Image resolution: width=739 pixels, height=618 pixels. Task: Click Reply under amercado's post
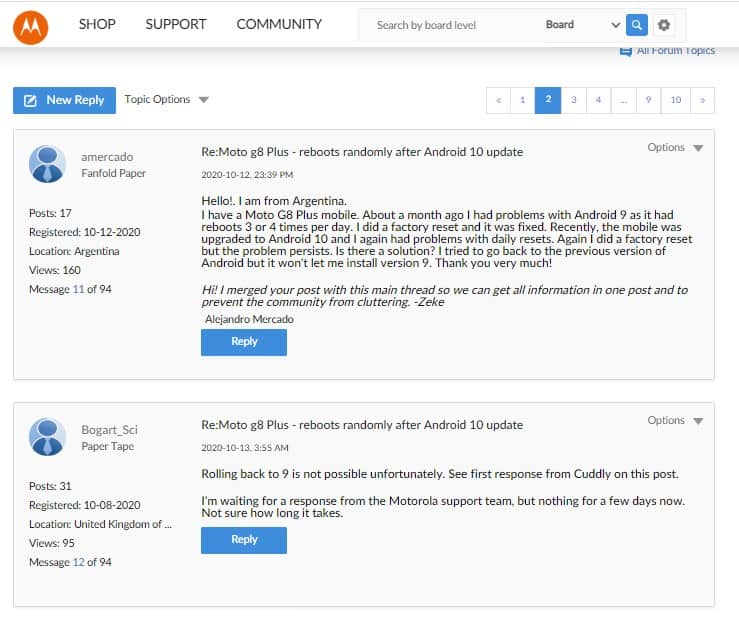coord(244,342)
